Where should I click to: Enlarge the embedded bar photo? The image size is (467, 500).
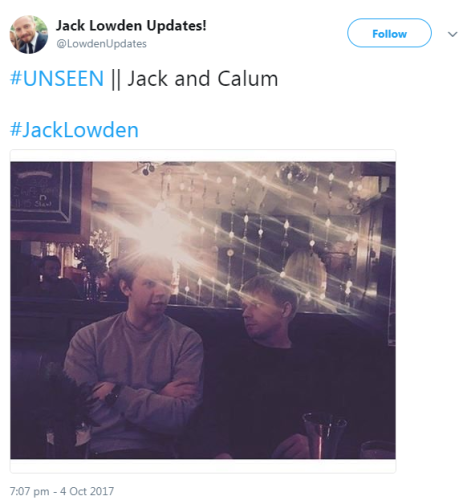[x=203, y=310]
